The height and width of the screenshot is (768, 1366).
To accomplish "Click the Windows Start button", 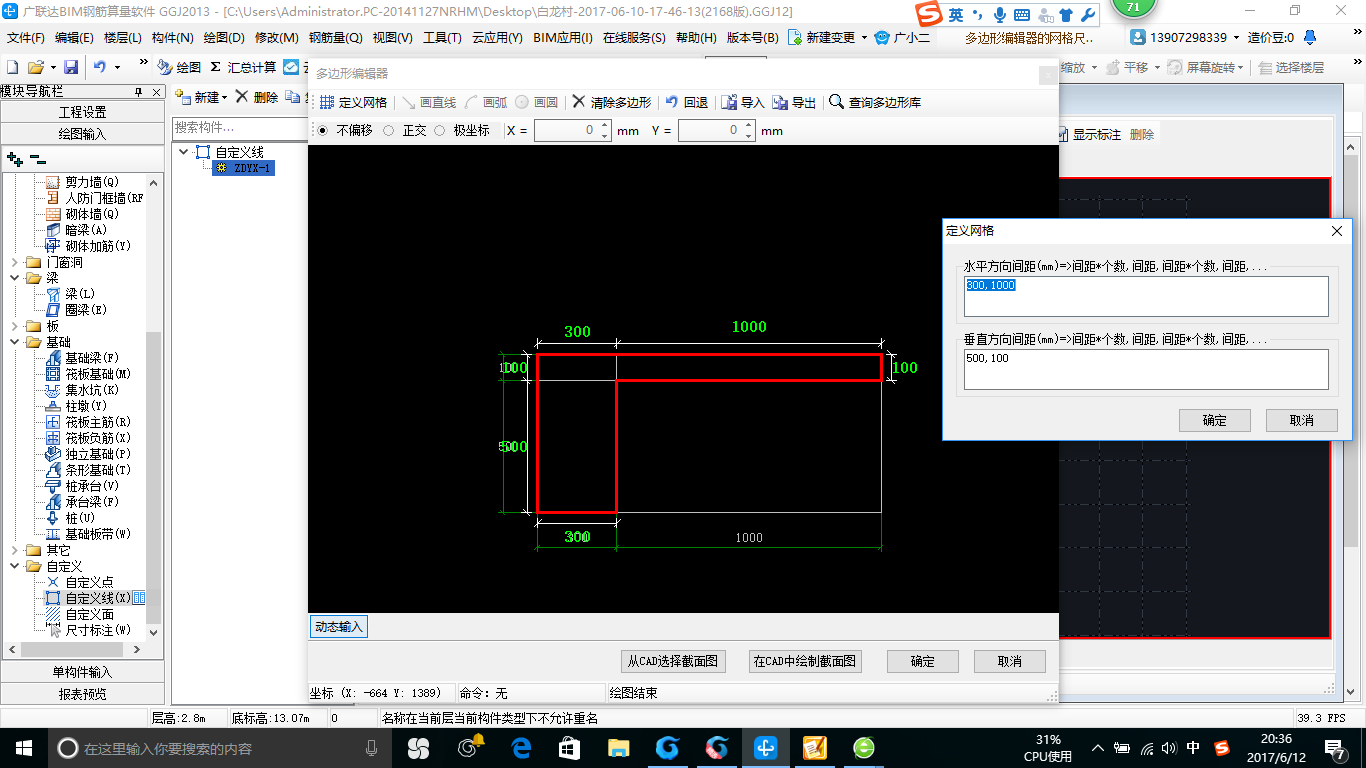I will coord(23,747).
